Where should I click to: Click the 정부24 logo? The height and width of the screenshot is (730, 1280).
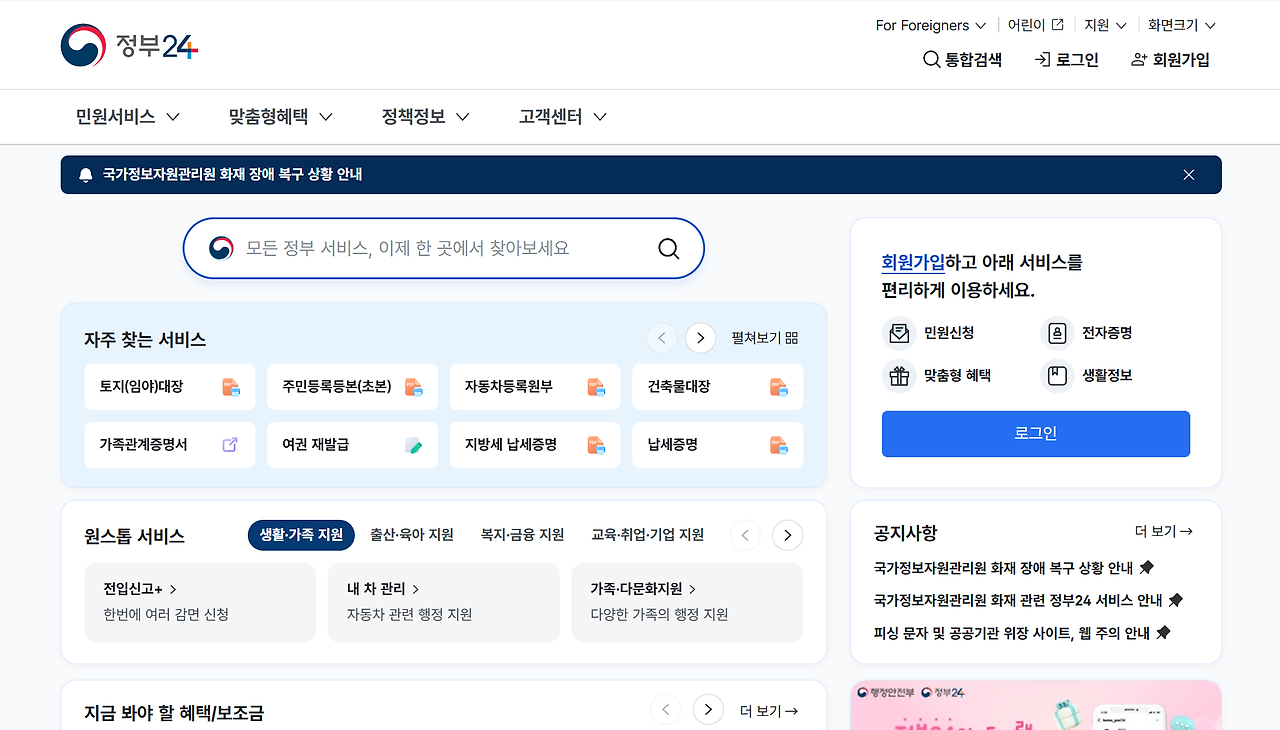point(129,46)
